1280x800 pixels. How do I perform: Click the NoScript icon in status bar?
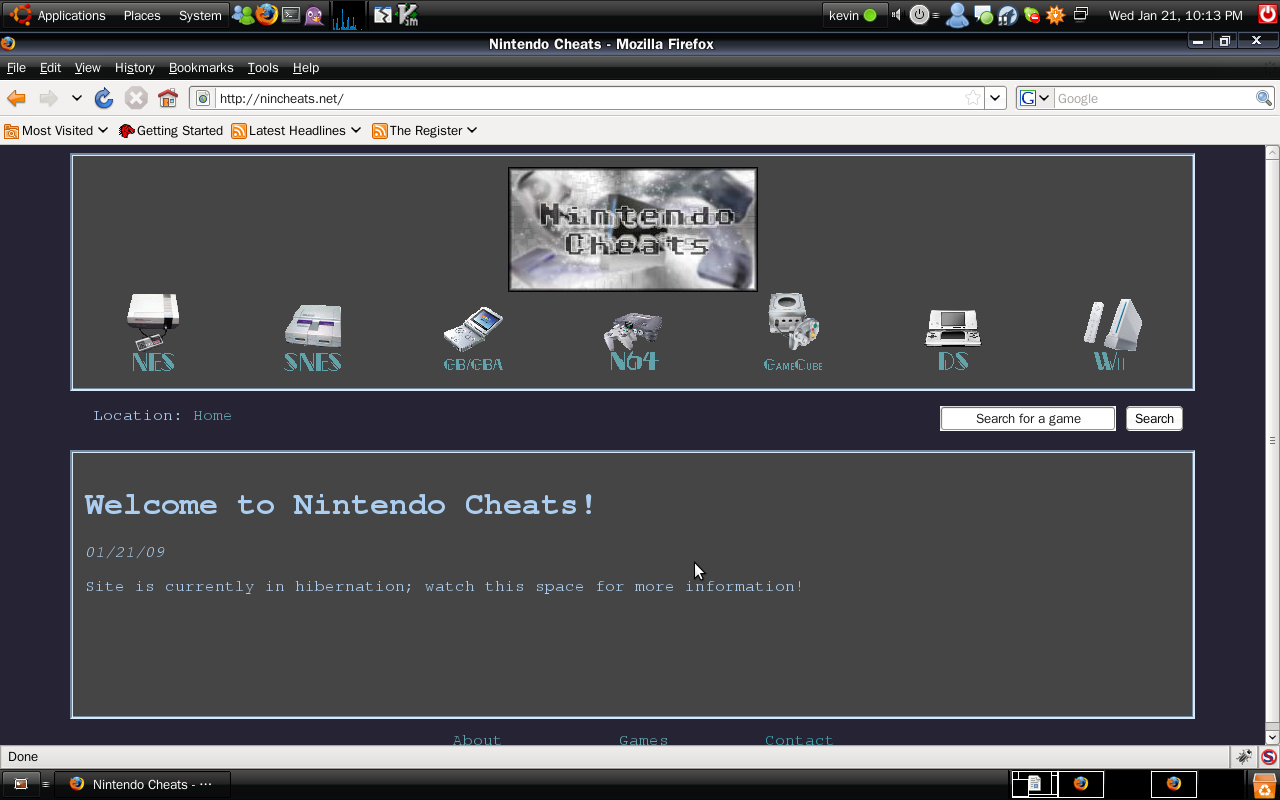(x=1268, y=757)
